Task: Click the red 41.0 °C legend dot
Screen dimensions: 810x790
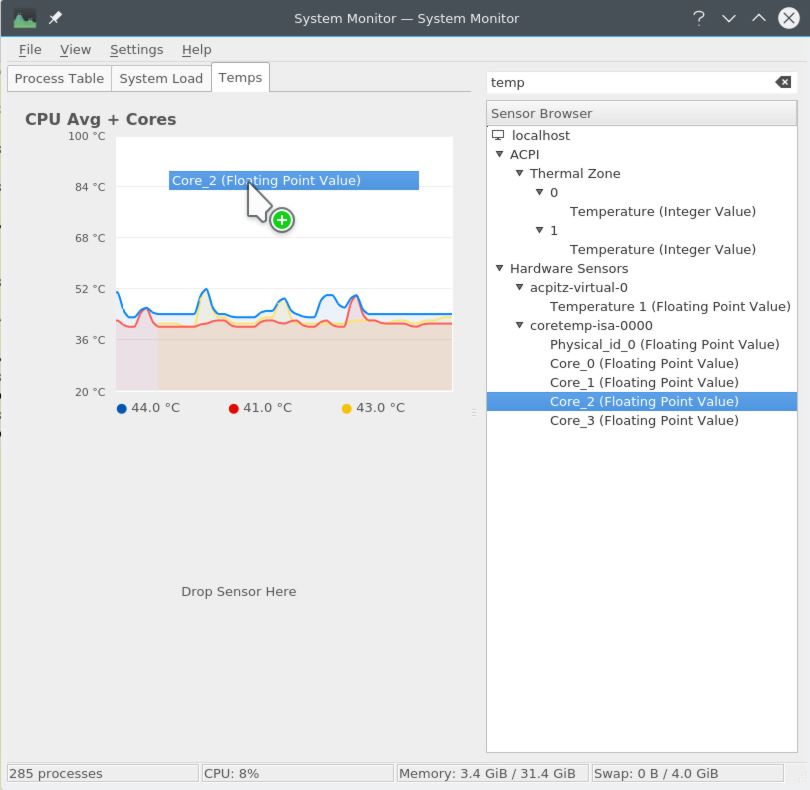Action: pyautogui.click(x=233, y=409)
